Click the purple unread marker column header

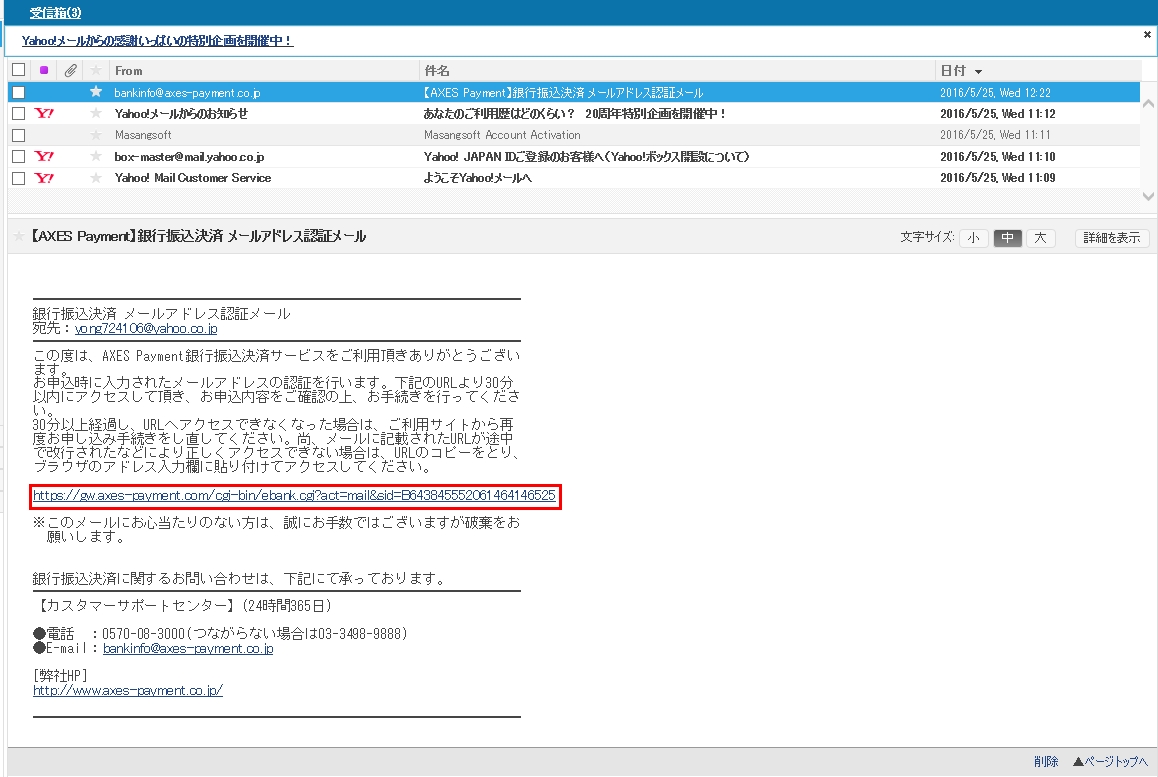click(44, 71)
